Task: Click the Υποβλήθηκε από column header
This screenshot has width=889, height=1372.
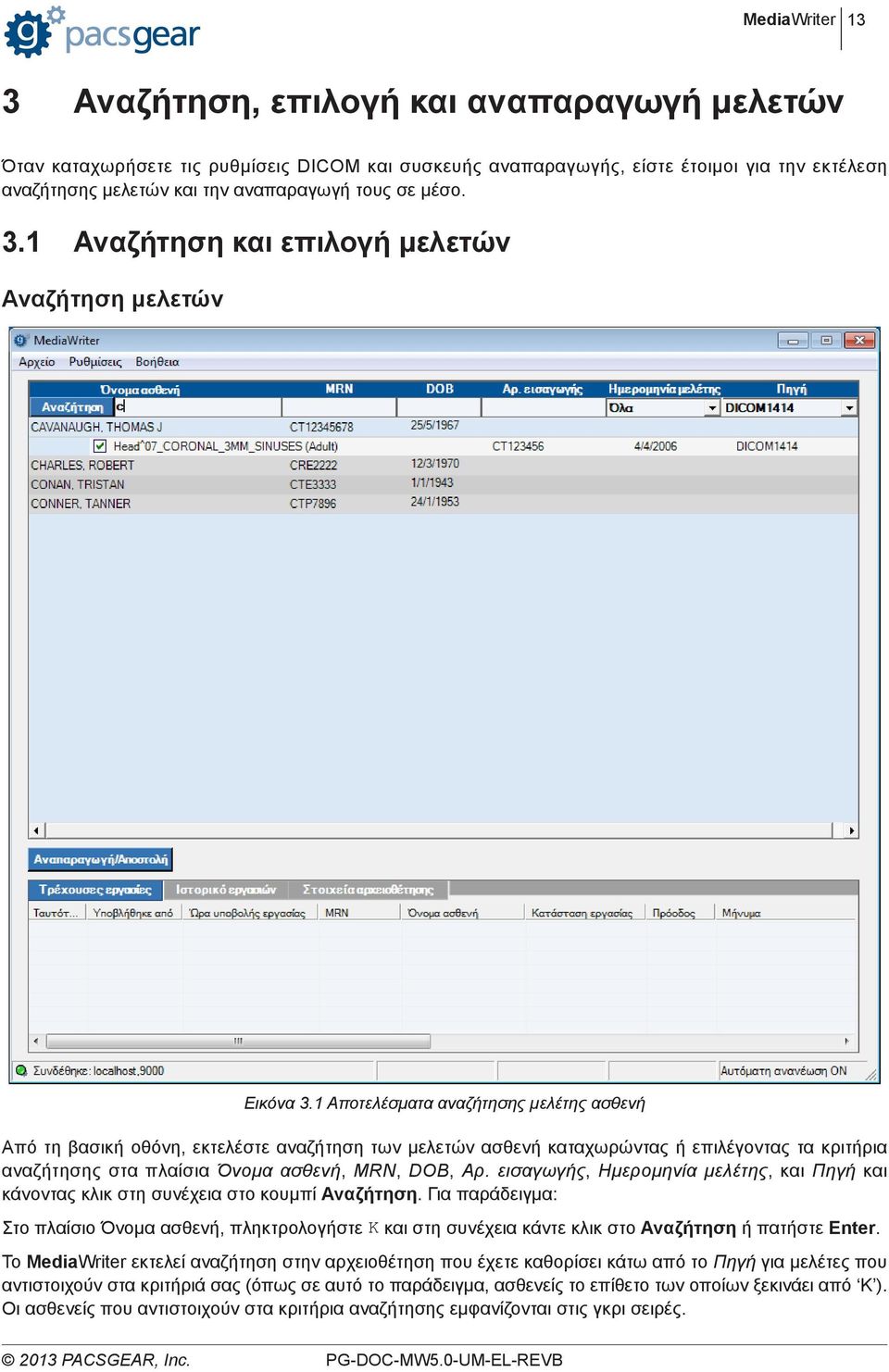Action: (x=133, y=913)
